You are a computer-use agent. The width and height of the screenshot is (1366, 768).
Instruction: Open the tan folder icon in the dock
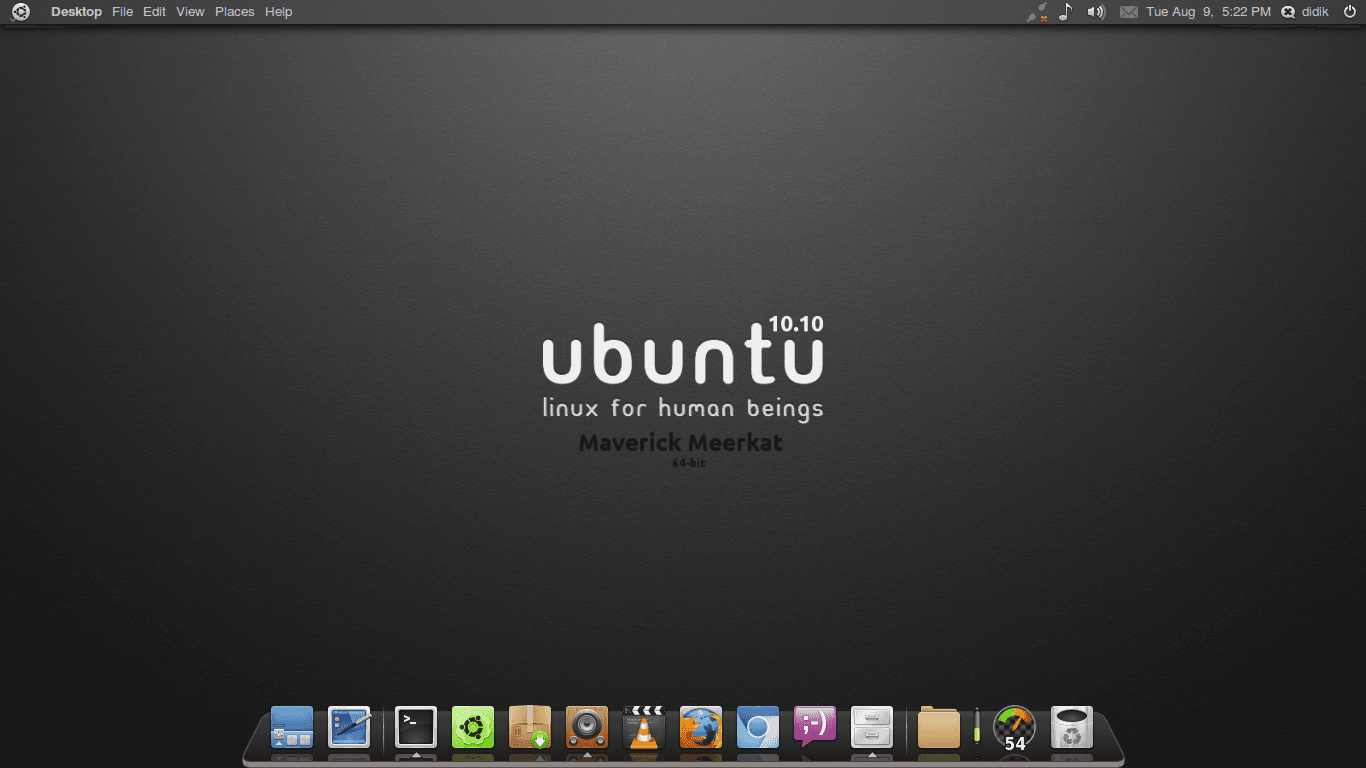pyautogui.click(x=937, y=728)
